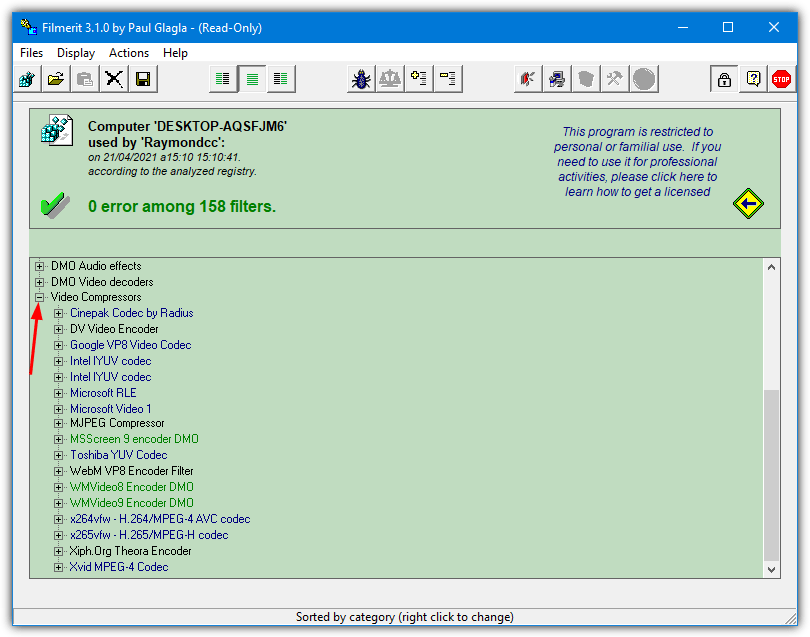This screenshot has height=637, width=810.
Task: Open the Help menu
Action: 175,53
